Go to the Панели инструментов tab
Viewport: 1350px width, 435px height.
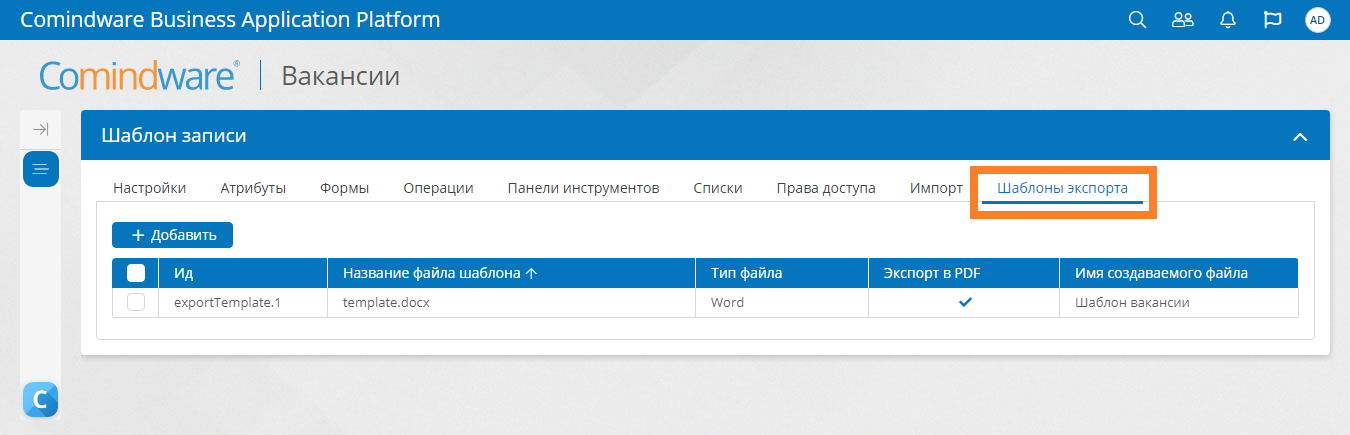pos(583,188)
